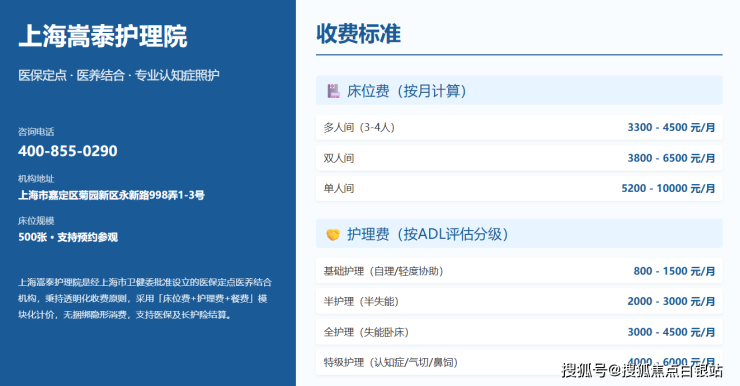Click the price 2000 - 3000 元/月
The height and width of the screenshot is (386, 740).
[x=671, y=302]
